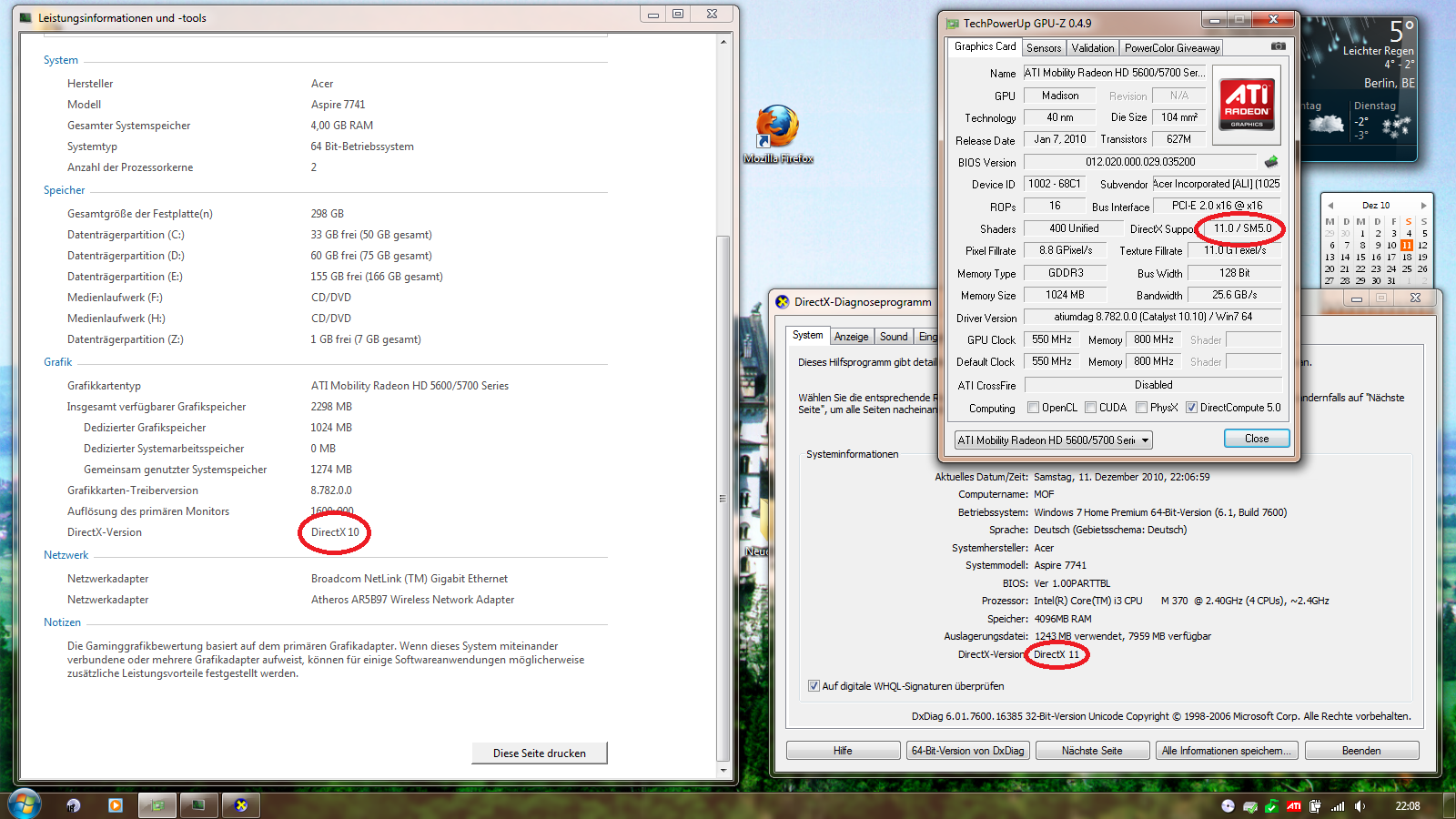Select the Graphics Card tab
Screen dimensions: 1456x819
point(985,46)
